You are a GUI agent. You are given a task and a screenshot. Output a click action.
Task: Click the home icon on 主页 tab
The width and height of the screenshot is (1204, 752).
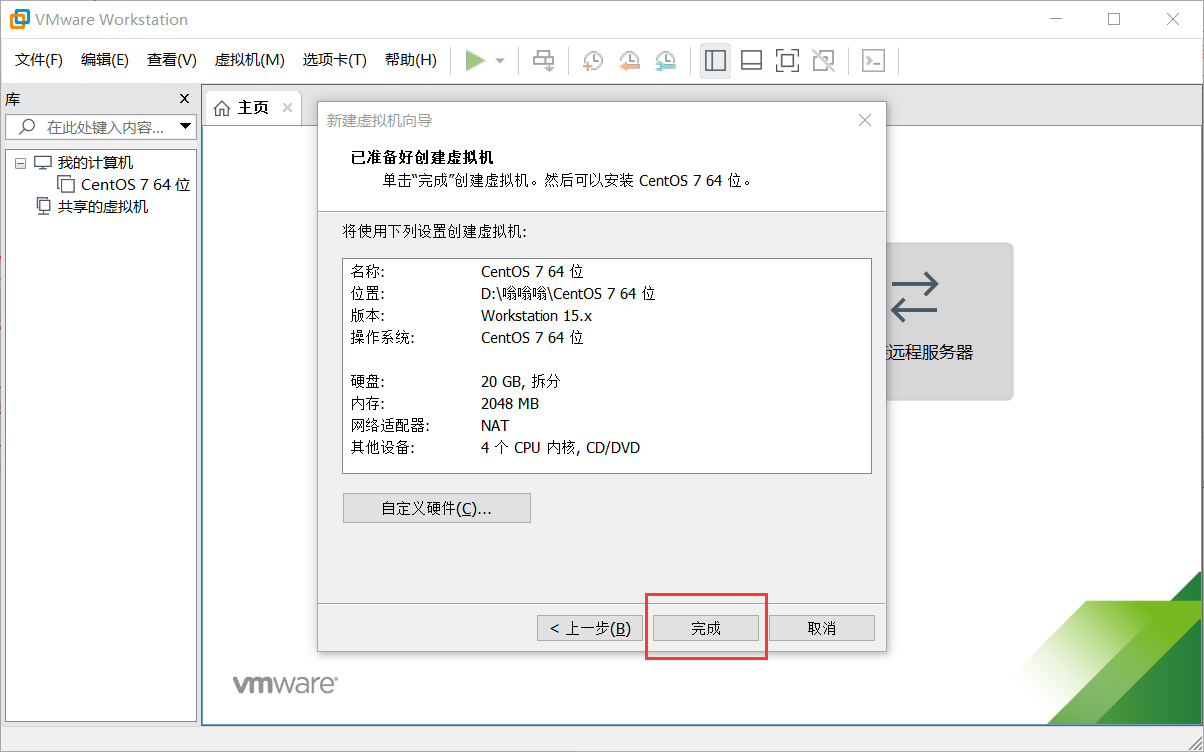222,107
